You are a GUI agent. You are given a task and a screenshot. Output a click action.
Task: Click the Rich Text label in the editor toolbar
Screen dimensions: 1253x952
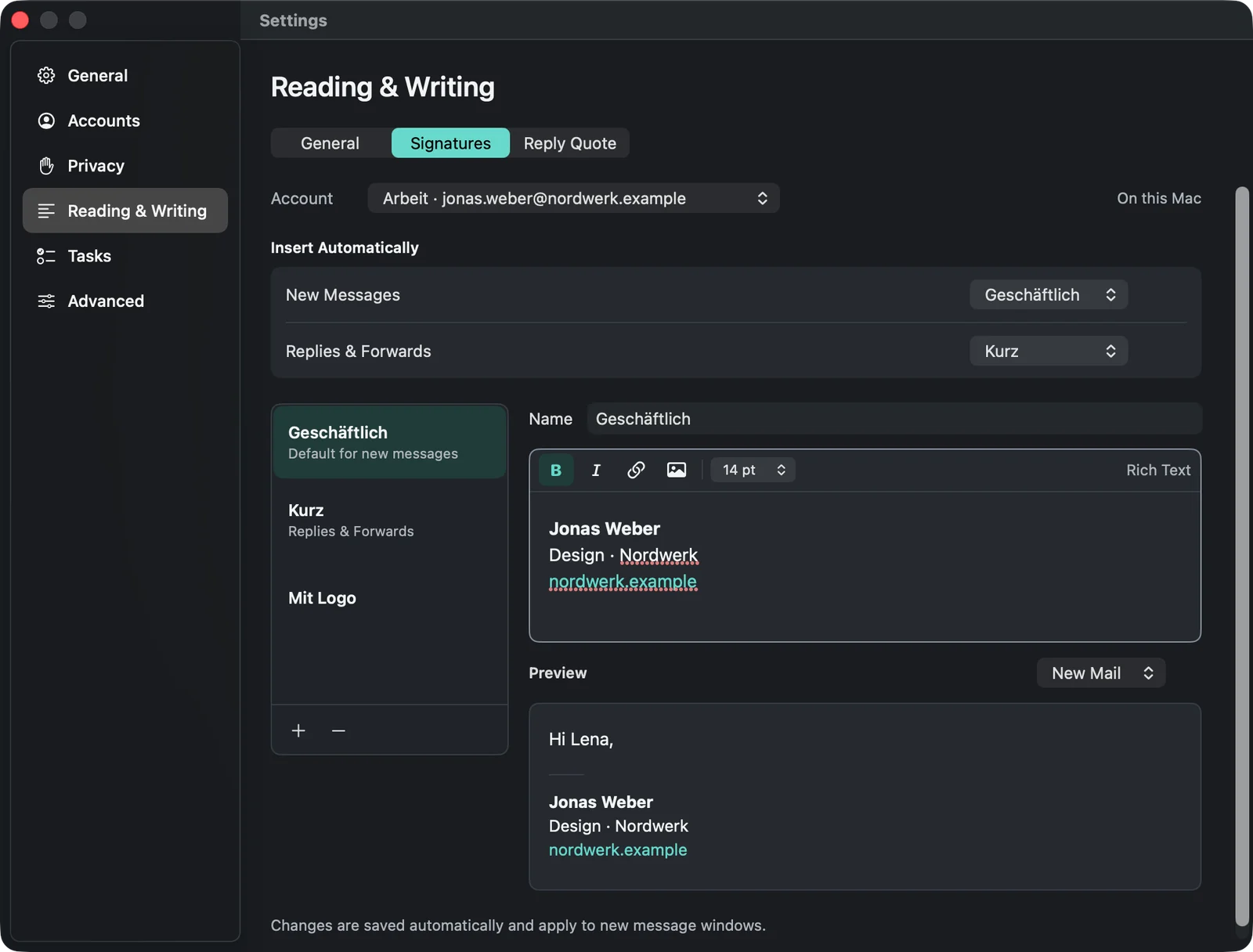(1158, 470)
